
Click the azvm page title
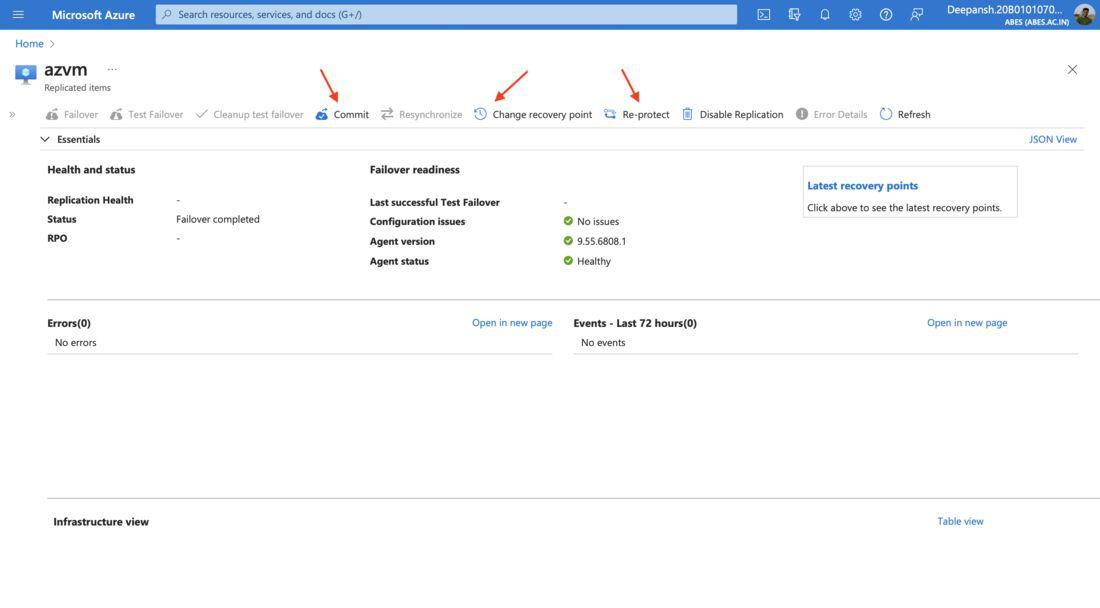[66, 69]
